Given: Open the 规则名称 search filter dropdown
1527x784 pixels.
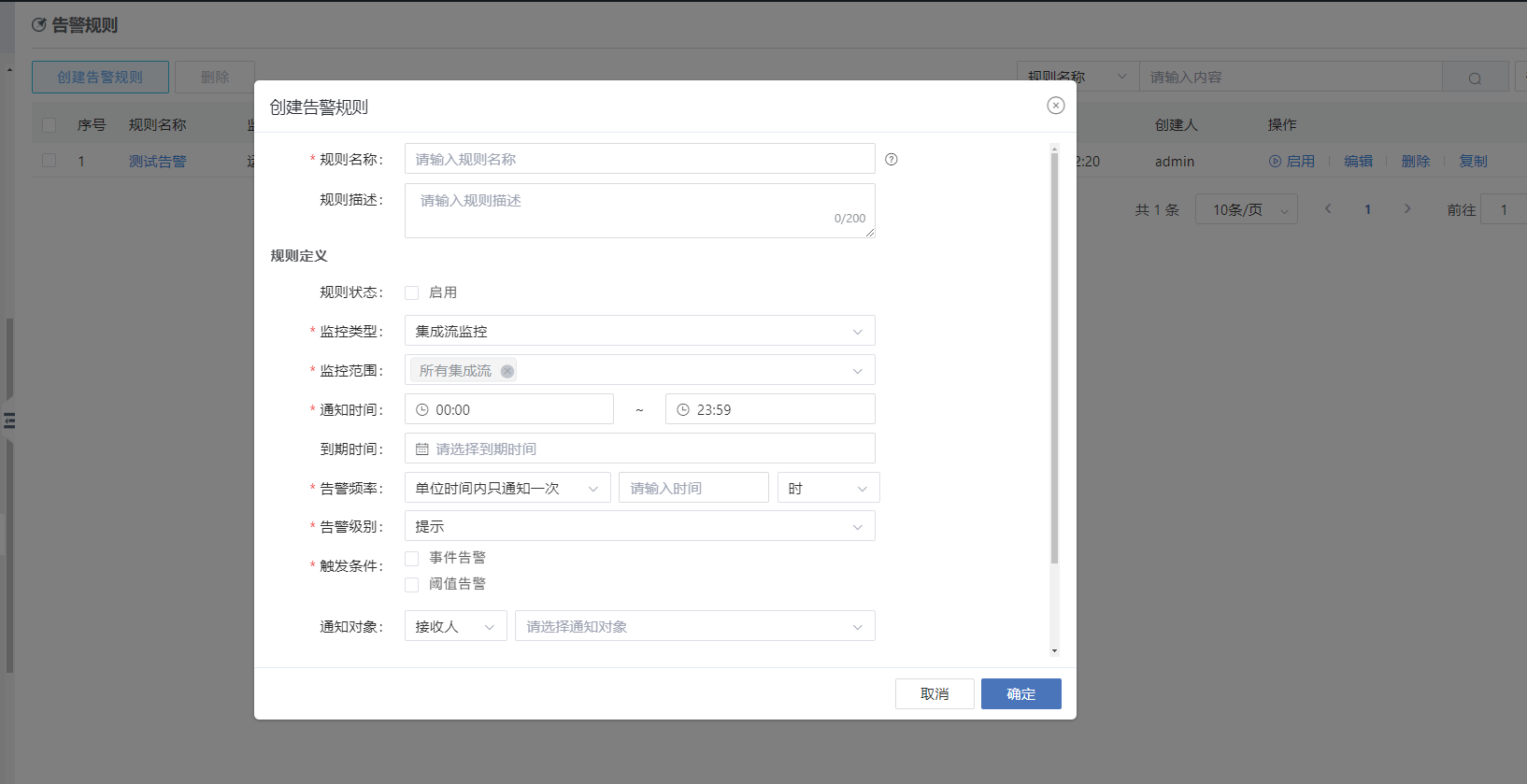Looking at the screenshot, I should point(1077,77).
